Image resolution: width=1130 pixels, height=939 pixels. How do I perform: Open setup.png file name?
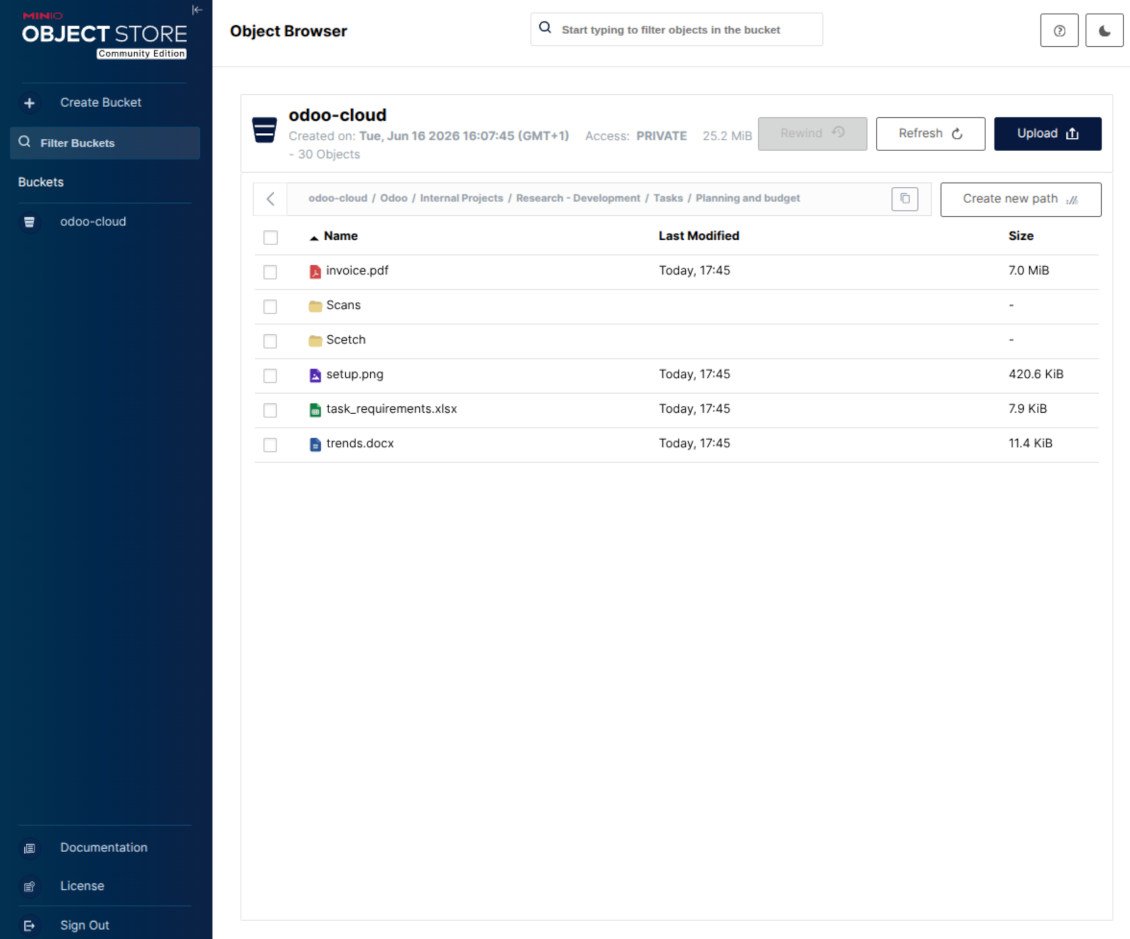click(x=355, y=374)
